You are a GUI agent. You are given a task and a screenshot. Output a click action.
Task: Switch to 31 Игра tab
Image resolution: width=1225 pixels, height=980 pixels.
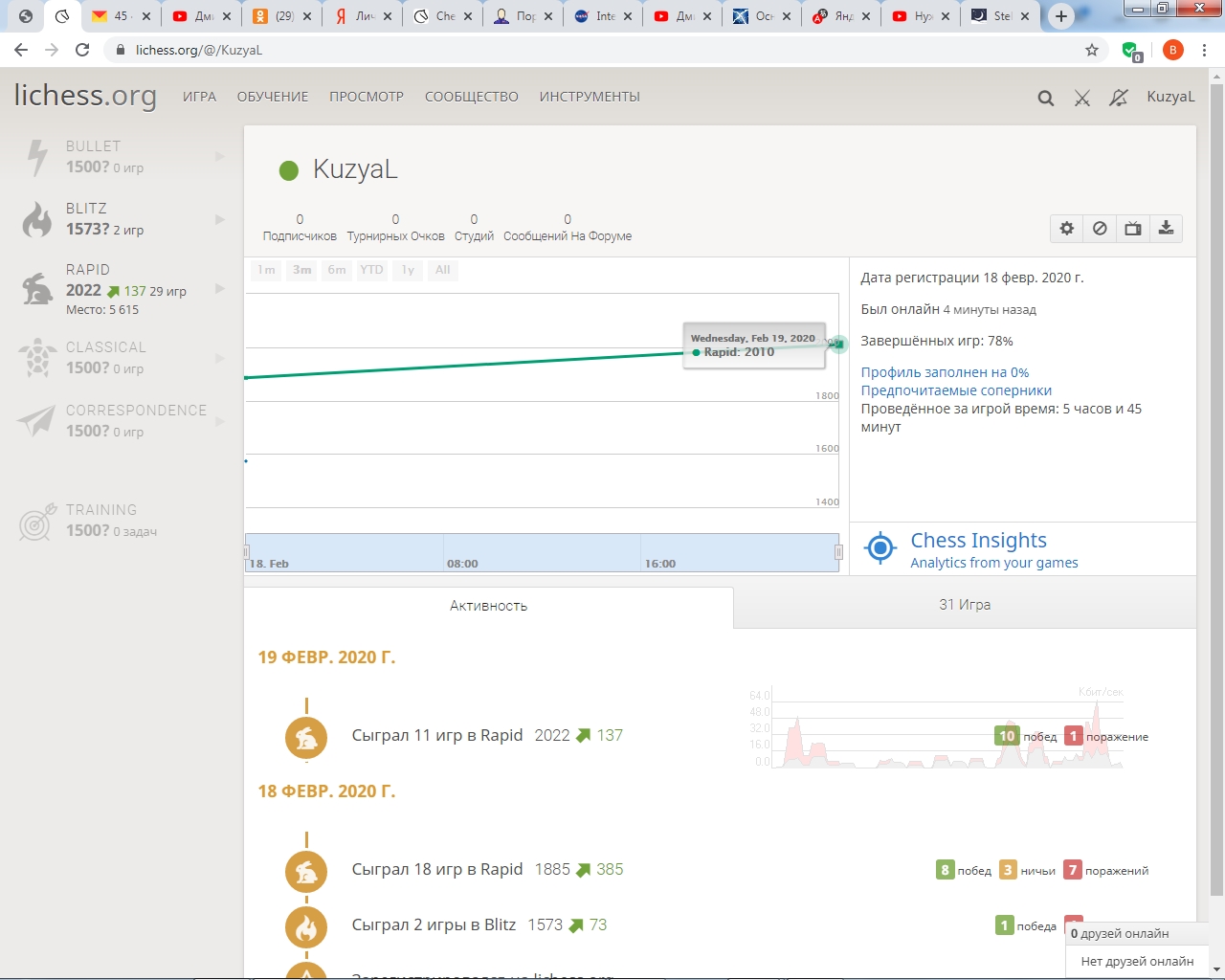tap(965, 605)
